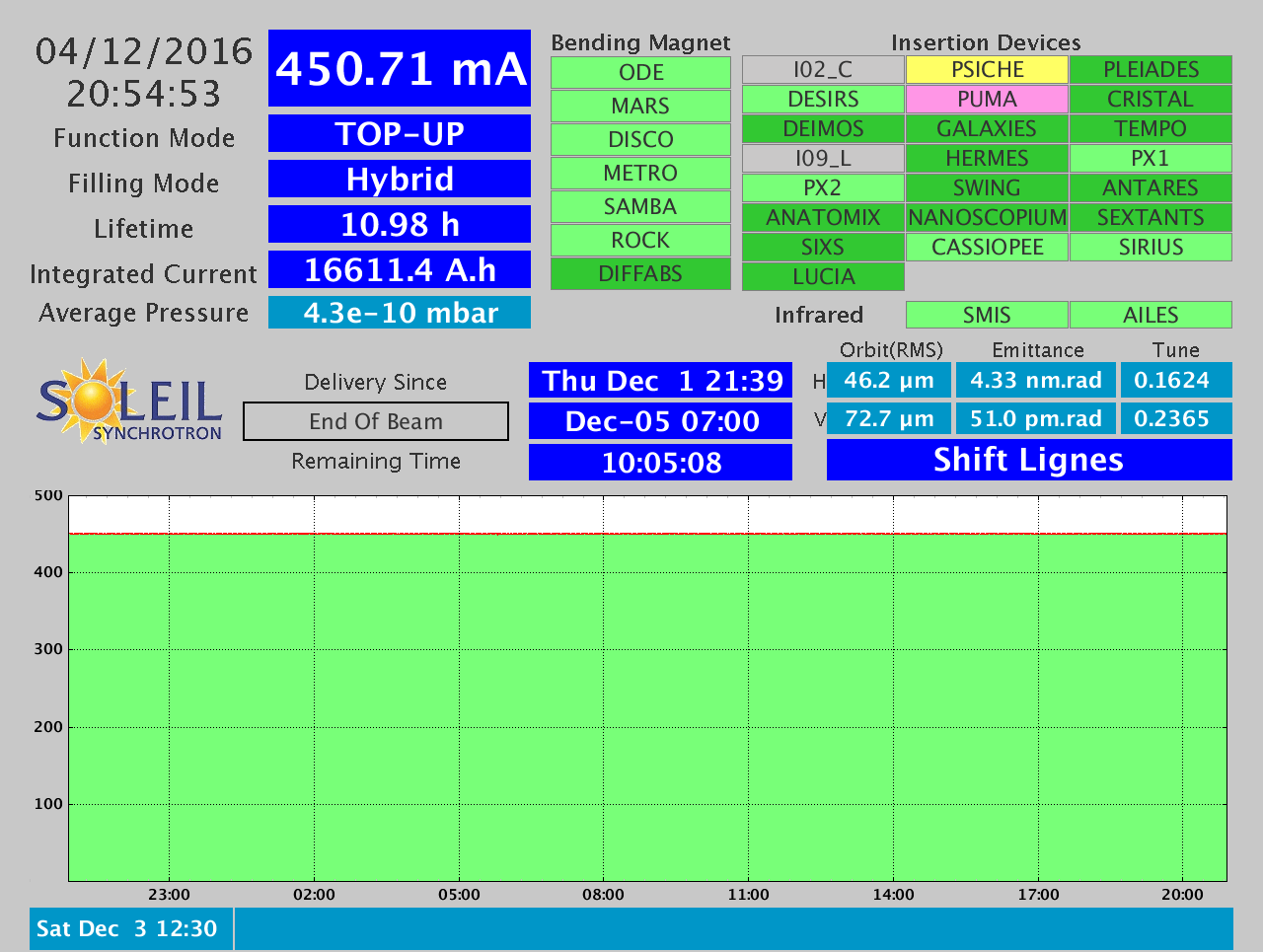Click the 46.2 µm horizontal orbit value

(889, 380)
